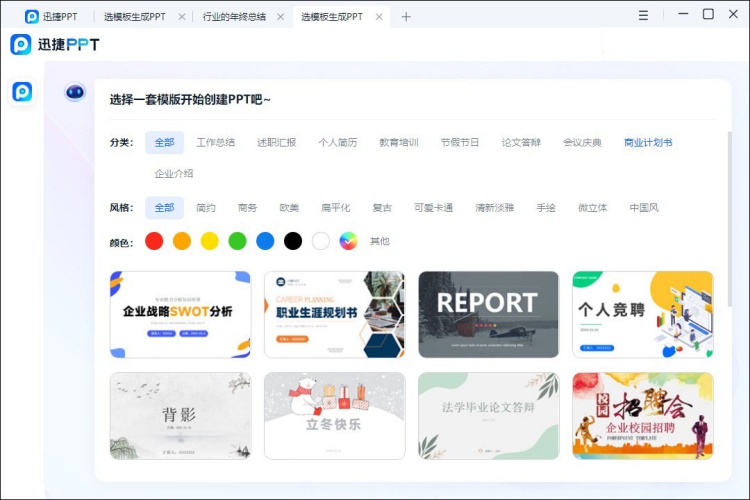750x500 pixels.
Task: Select the multicolor swatch with checkmark
Action: coord(348,241)
